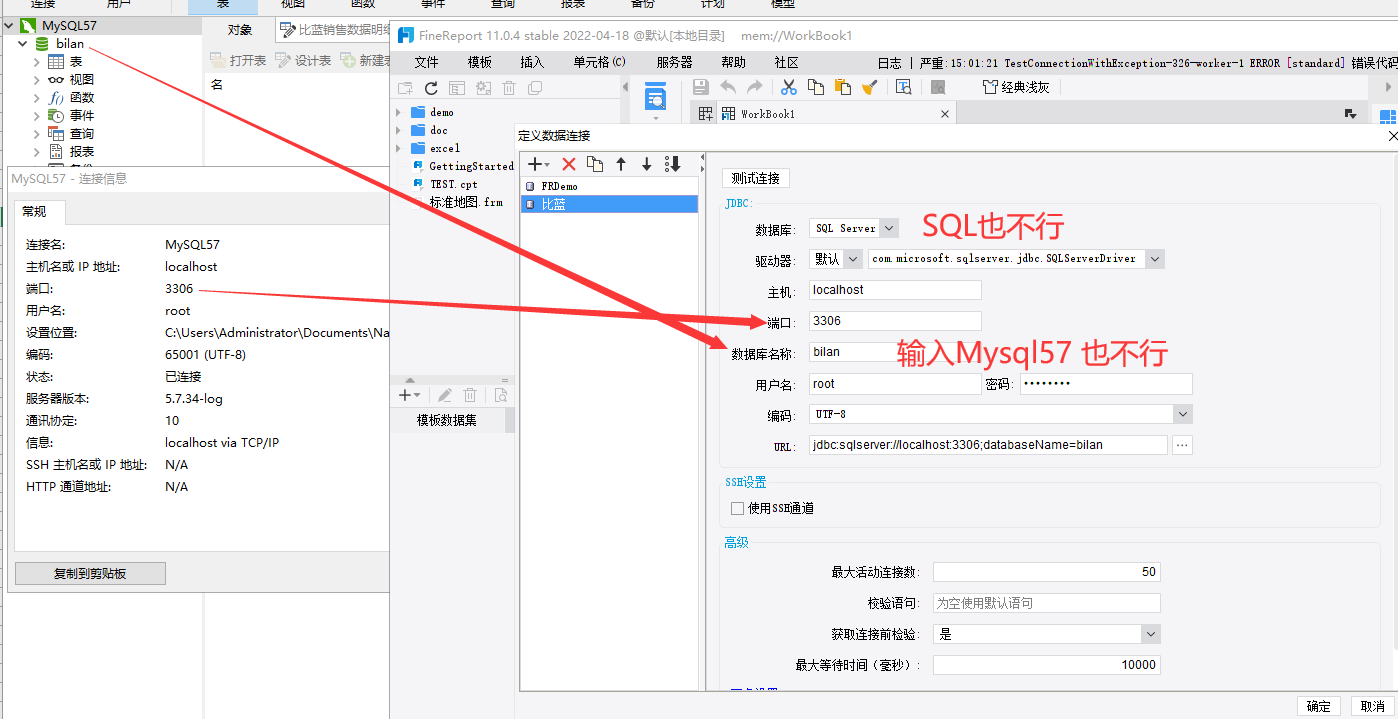Click the new folder icon in file panel
This screenshot has height=719, width=1398.
[405, 88]
